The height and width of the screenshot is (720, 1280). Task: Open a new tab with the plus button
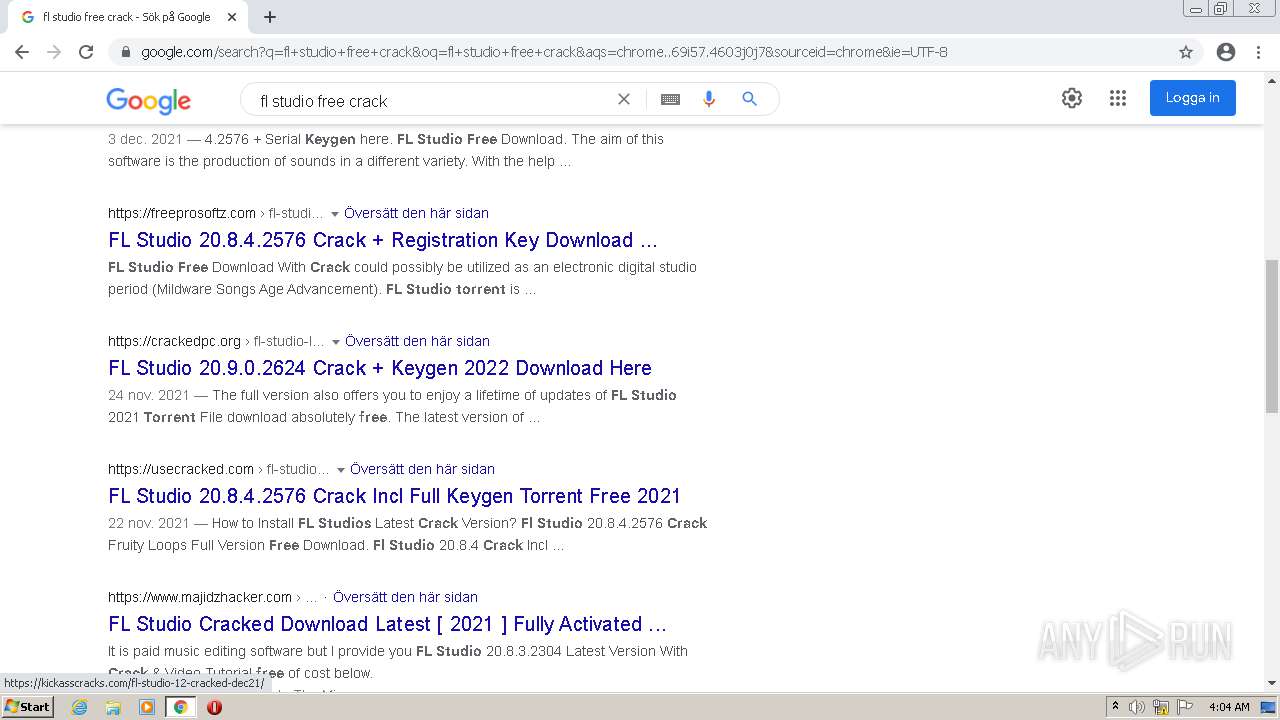click(270, 17)
